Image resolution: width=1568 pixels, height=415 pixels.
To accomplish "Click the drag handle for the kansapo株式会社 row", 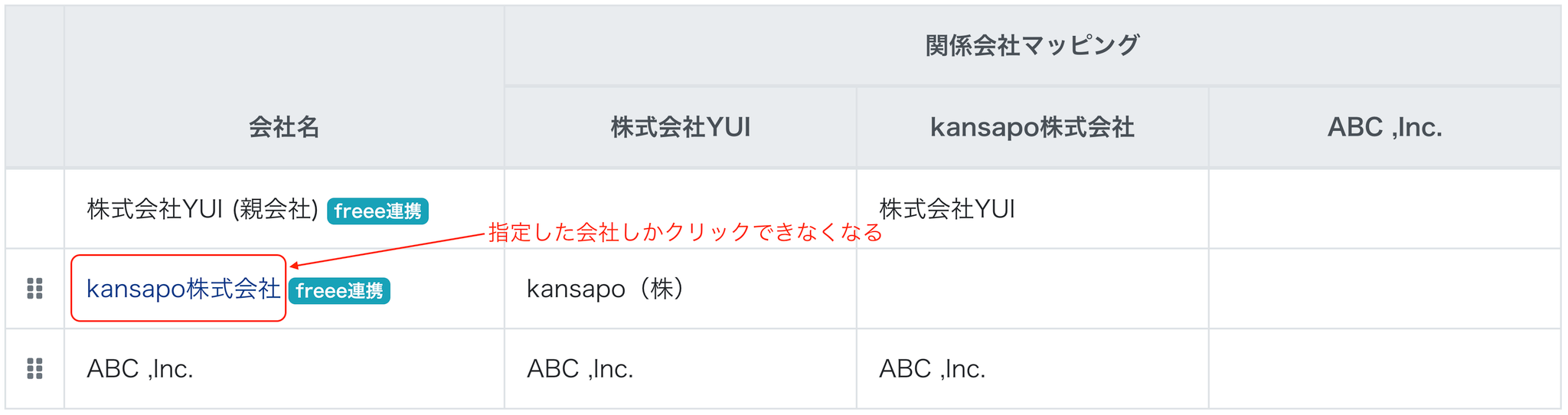I will point(34,289).
